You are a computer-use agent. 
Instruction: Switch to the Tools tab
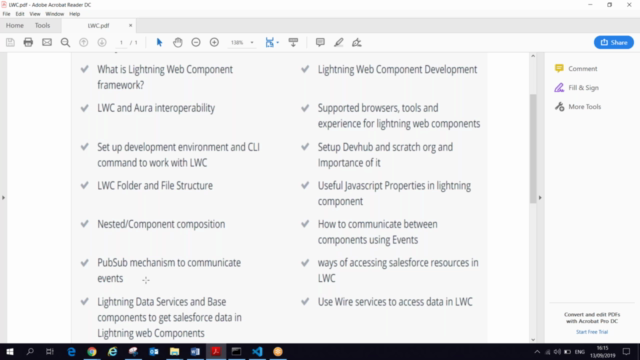coord(42,25)
